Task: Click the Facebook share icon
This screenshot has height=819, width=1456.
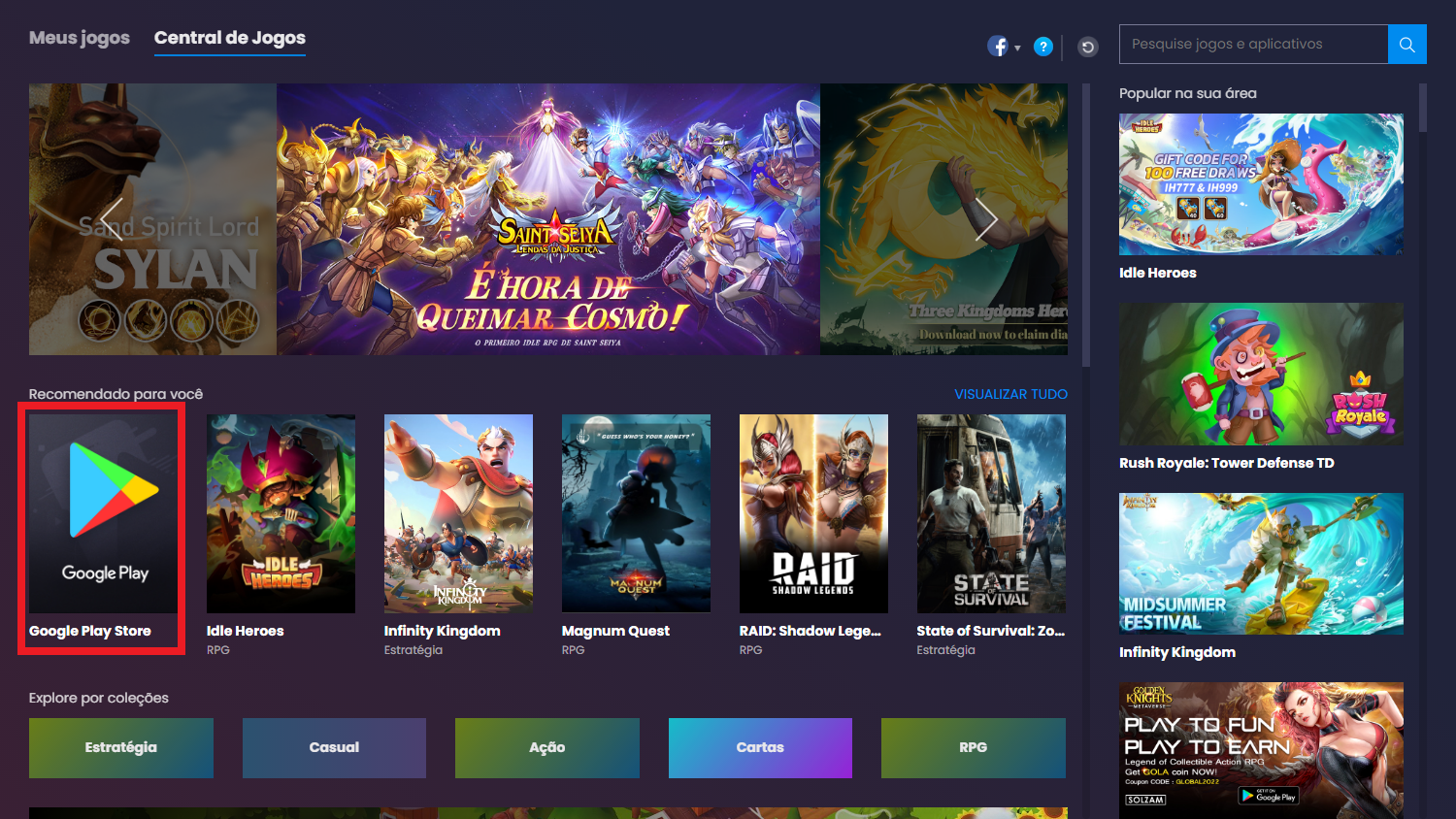Action: pyautogui.click(x=997, y=45)
